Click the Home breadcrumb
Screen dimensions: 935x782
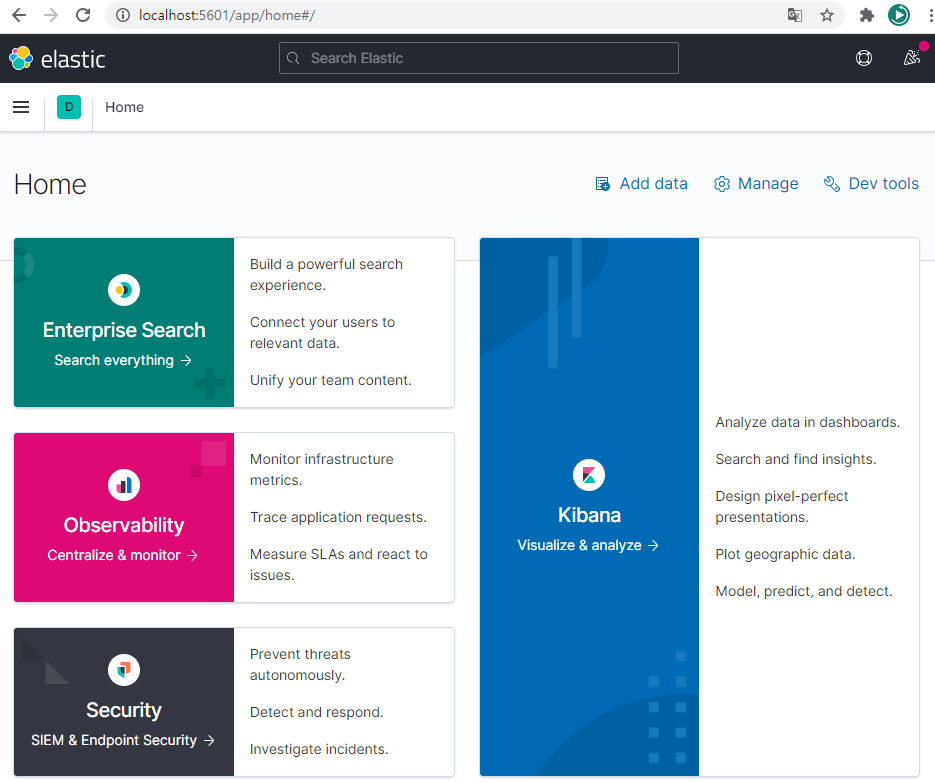pos(125,107)
